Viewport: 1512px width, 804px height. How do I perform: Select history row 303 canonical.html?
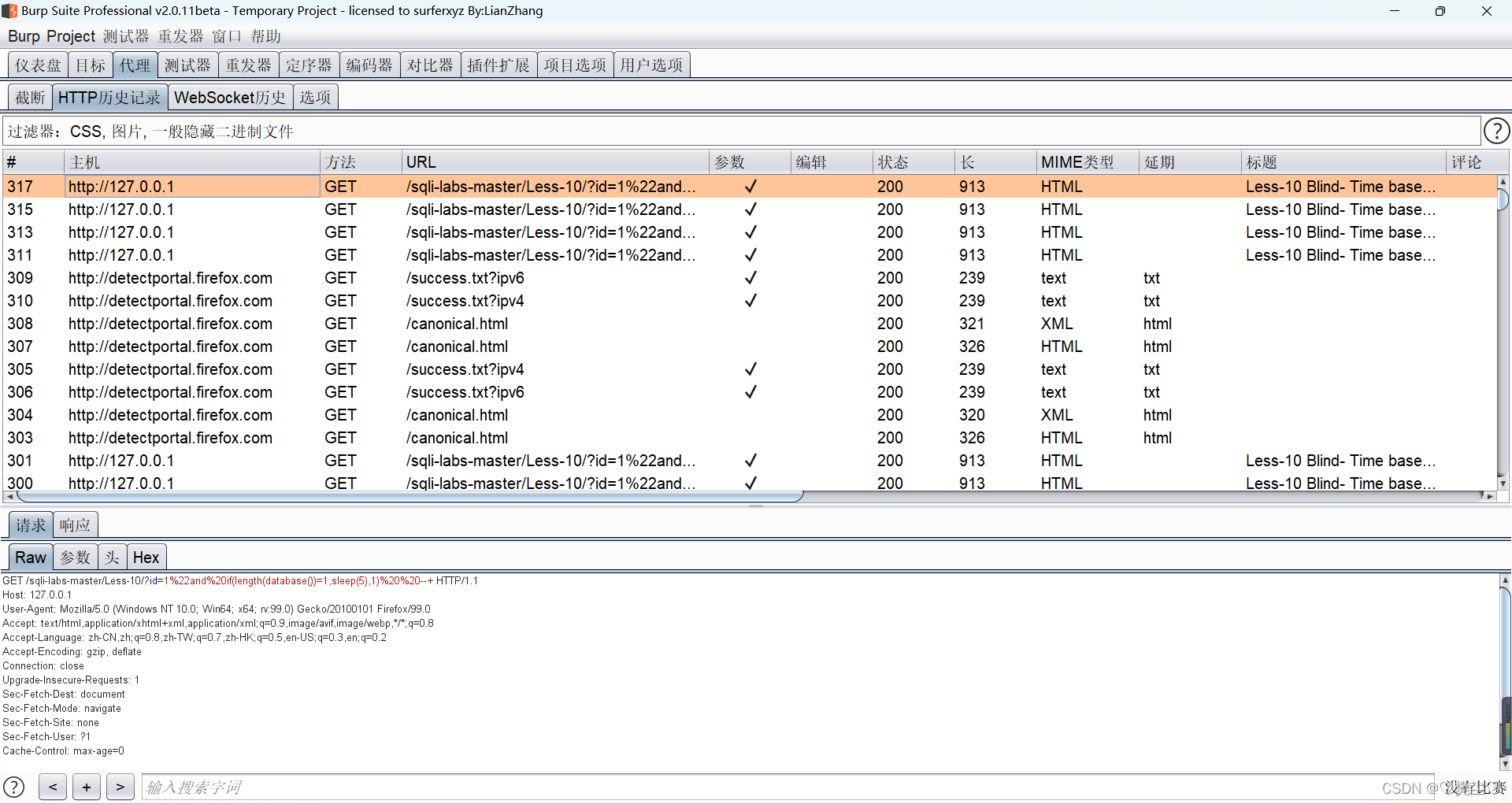(x=748, y=438)
